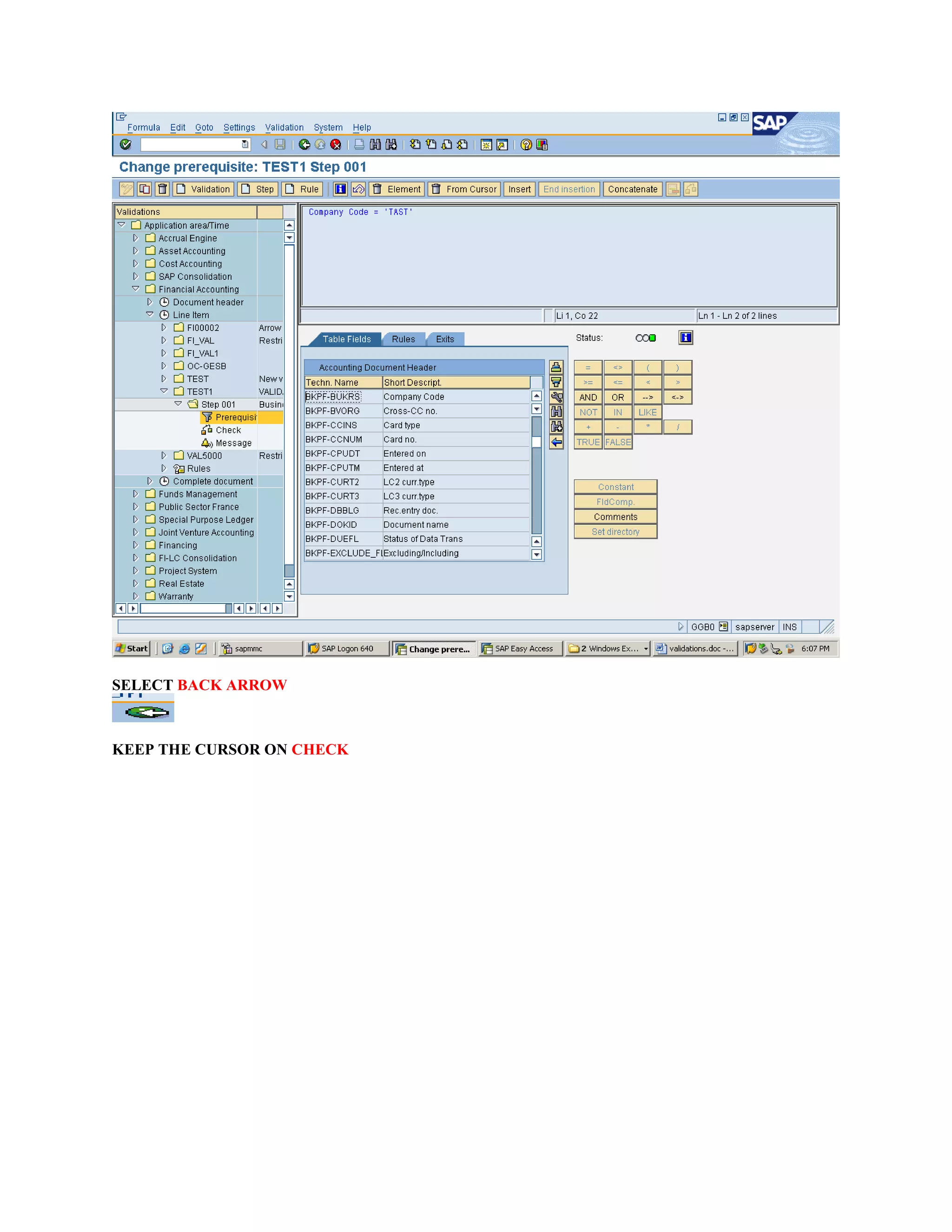Image resolution: width=952 pixels, height=1232 pixels.
Task: Open the Validation menu
Action: click(284, 127)
